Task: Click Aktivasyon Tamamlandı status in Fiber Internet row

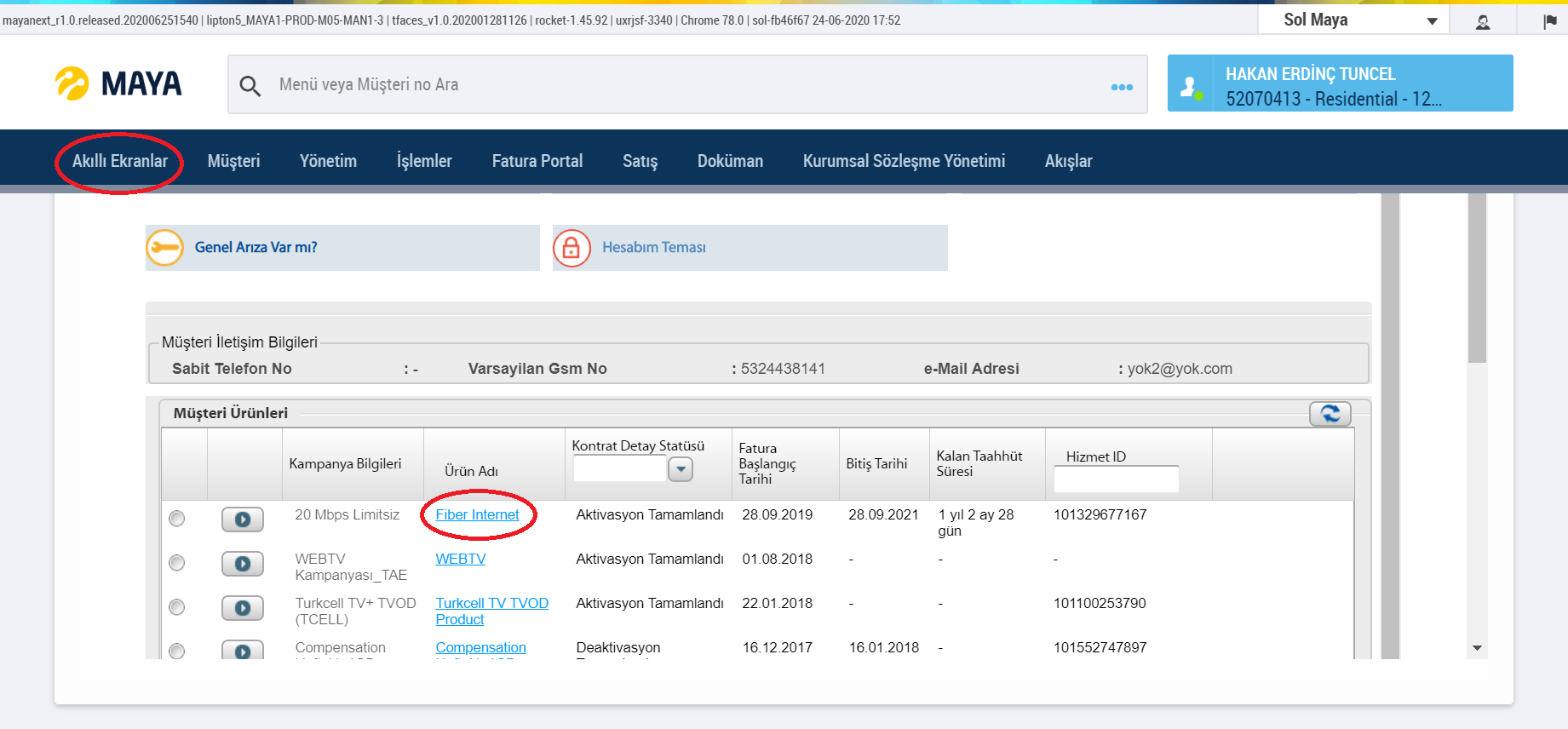Action: [x=650, y=515]
